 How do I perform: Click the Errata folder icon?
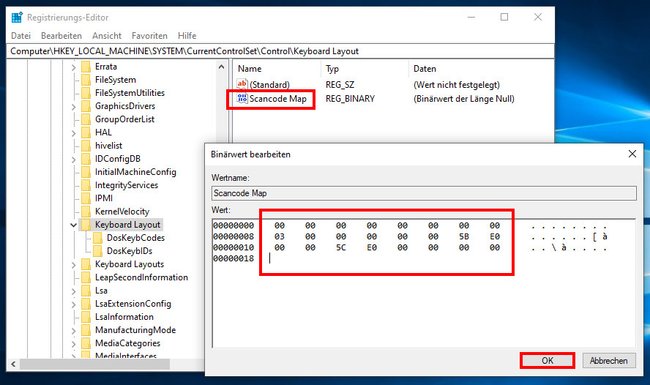pos(86,67)
